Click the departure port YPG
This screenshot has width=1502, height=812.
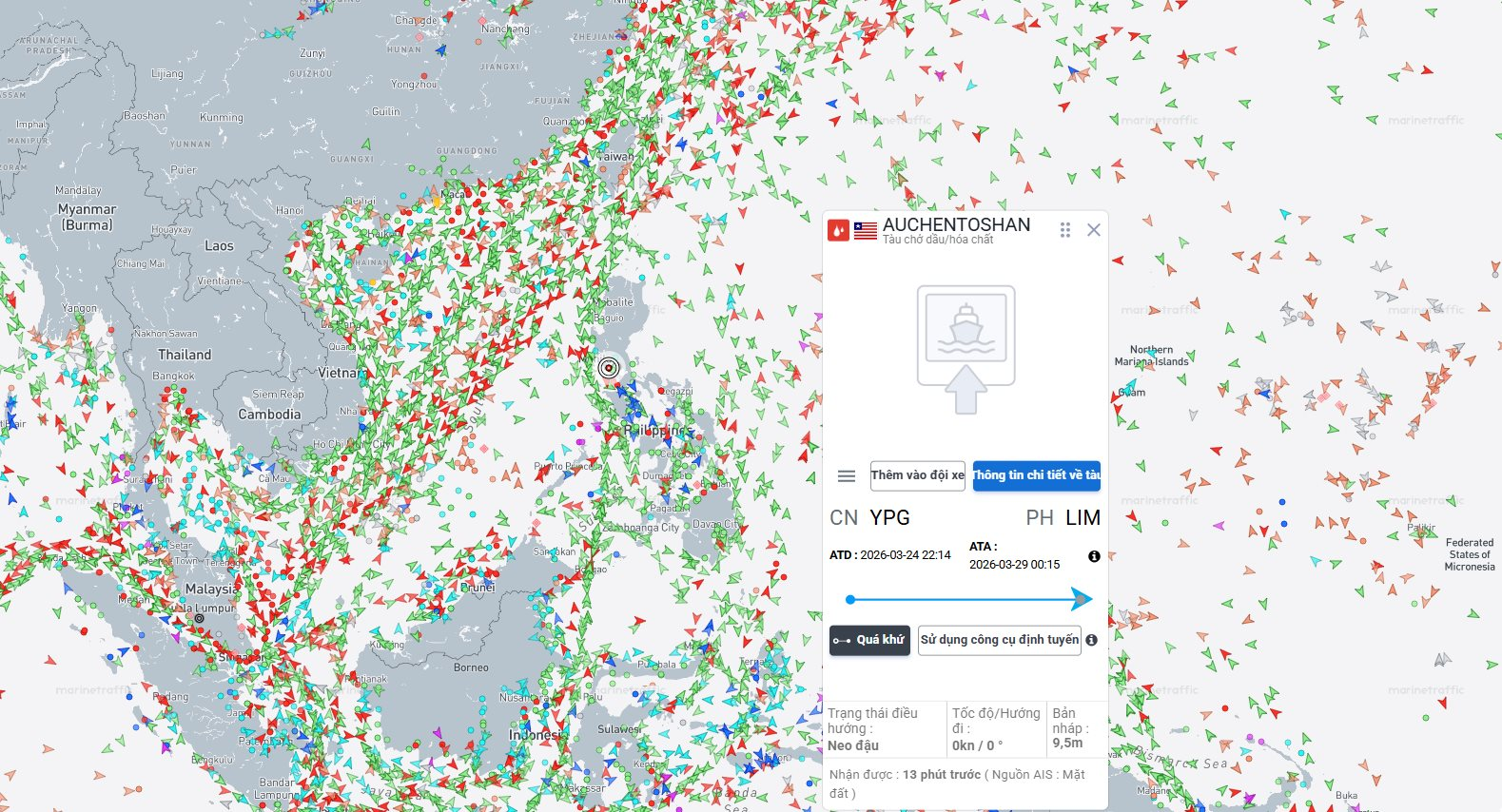889,518
